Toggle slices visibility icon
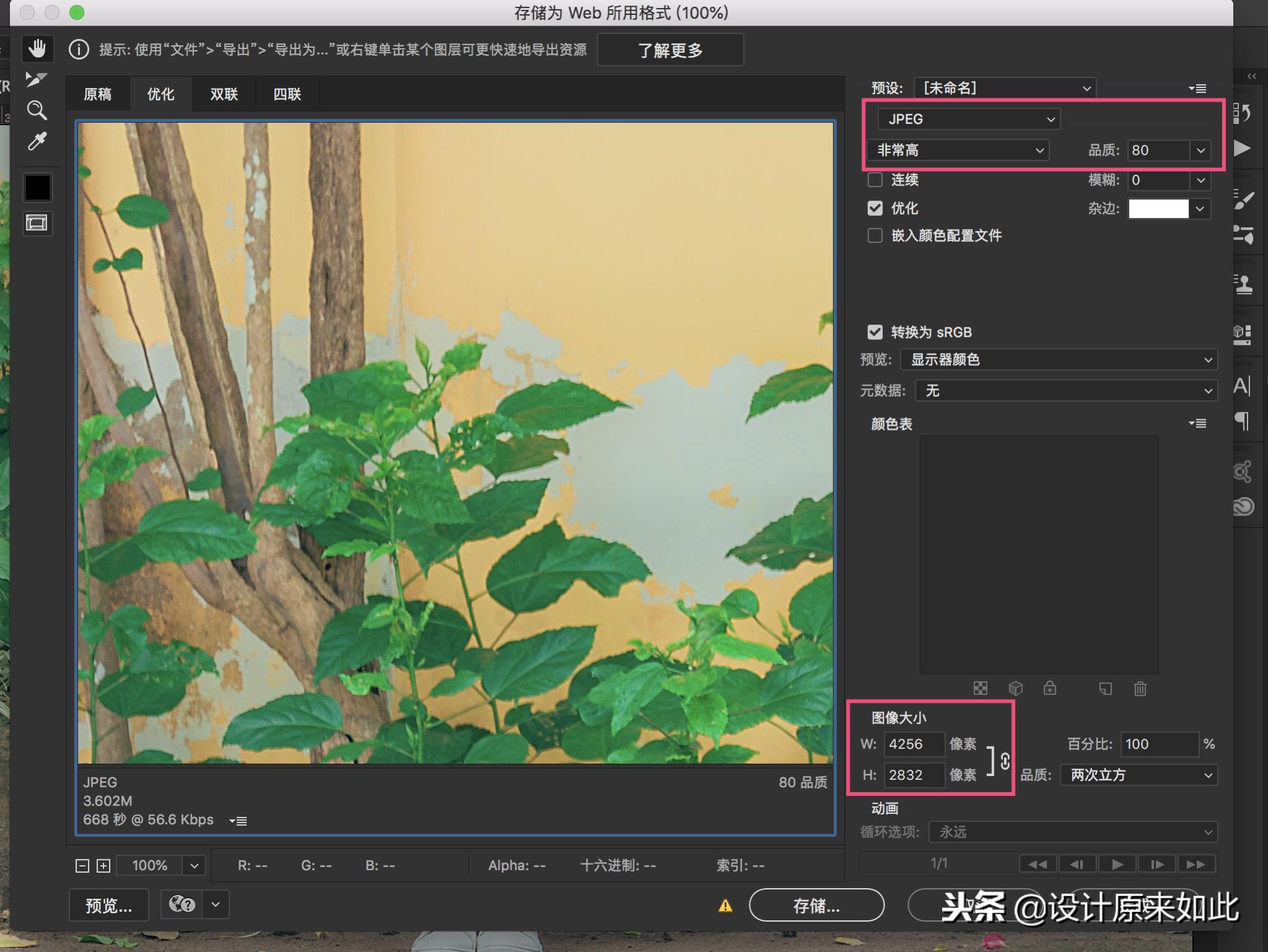The height and width of the screenshot is (952, 1268). [x=37, y=223]
